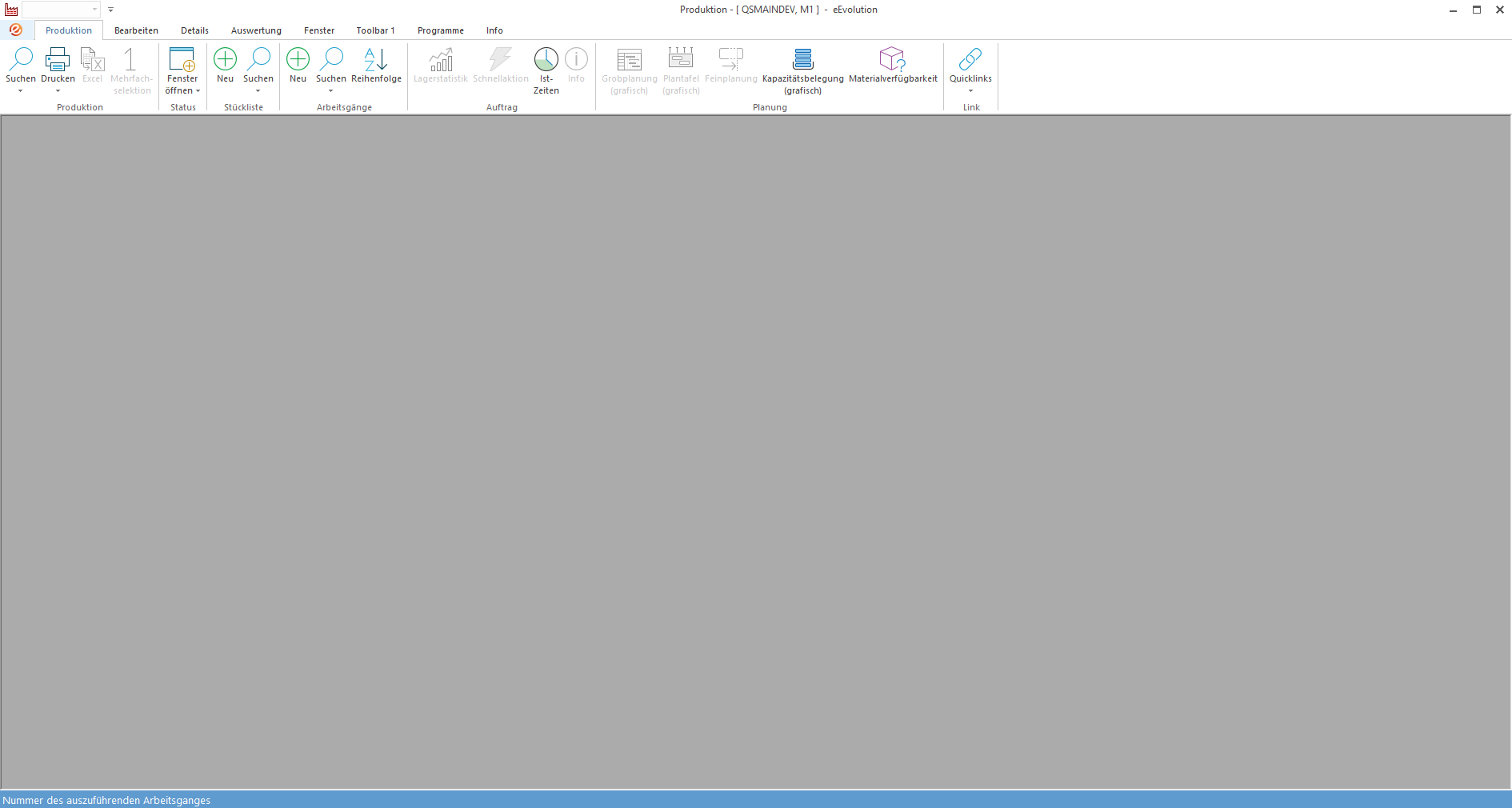Add new Arbeitsgang with Neu icon
Viewport: 1512px width, 808px height.
(x=298, y=59)
